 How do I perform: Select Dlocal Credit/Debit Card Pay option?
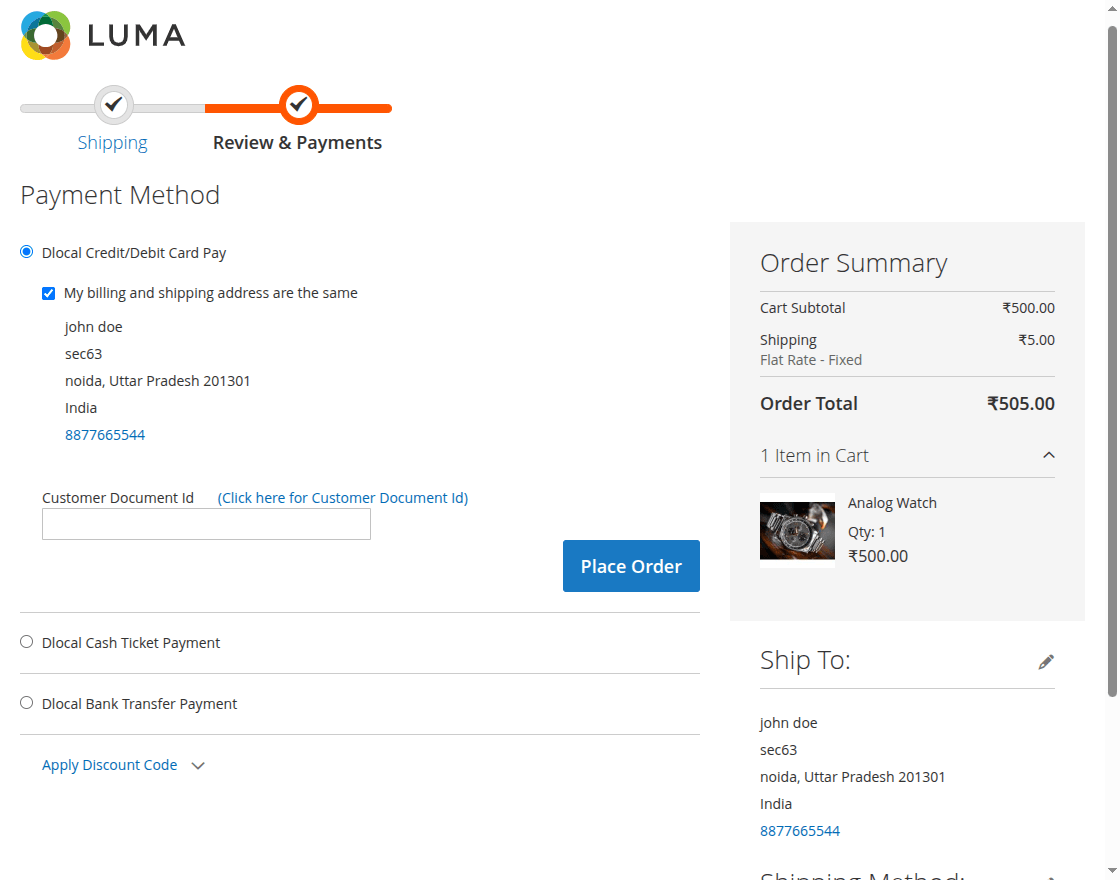click(x=27, y=252)
